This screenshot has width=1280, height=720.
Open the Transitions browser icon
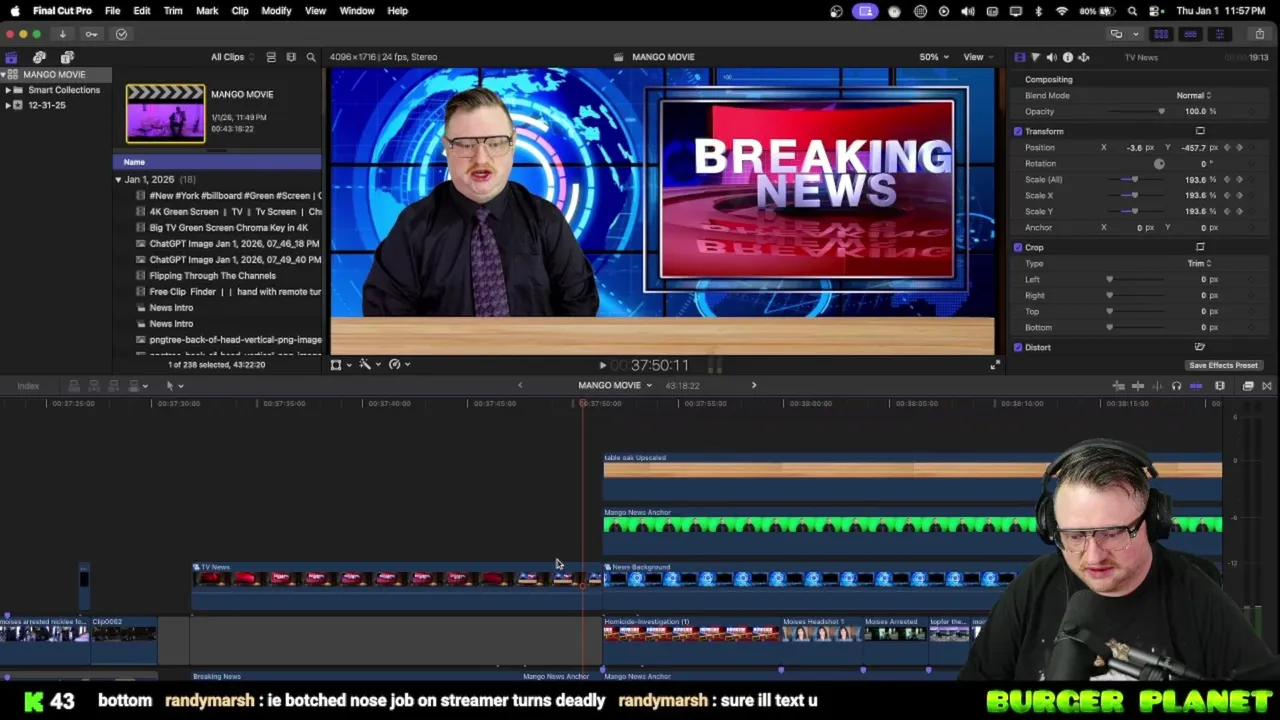click(x=1267, y=386)
